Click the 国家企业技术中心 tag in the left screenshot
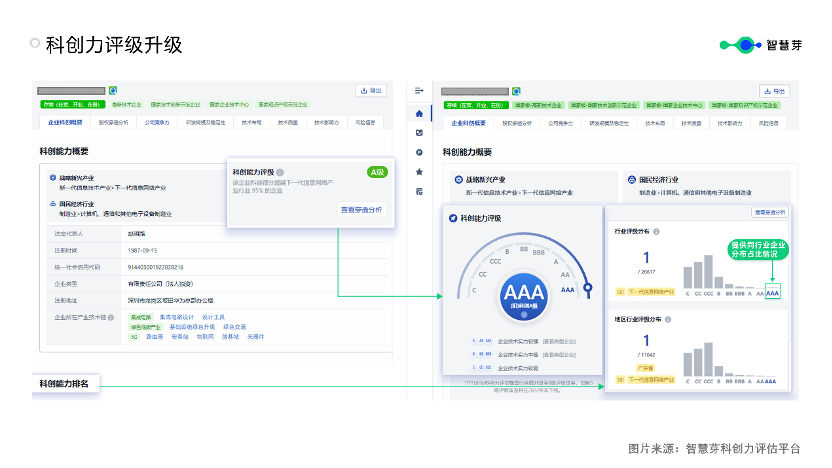This screenshot has width=832, height=468. point(229,105)
